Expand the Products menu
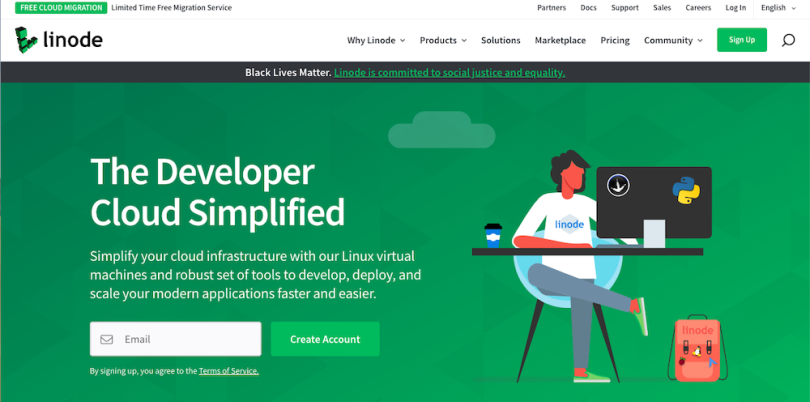 pos(443,40)
